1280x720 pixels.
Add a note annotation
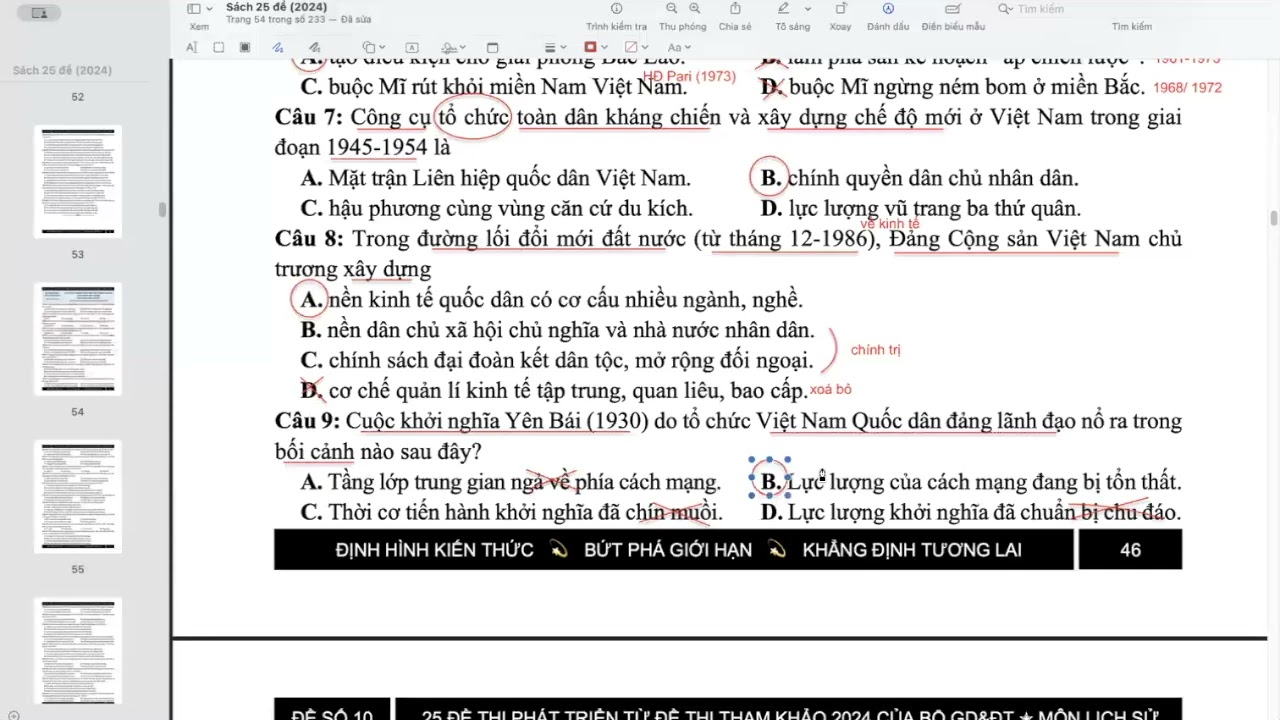492,47
